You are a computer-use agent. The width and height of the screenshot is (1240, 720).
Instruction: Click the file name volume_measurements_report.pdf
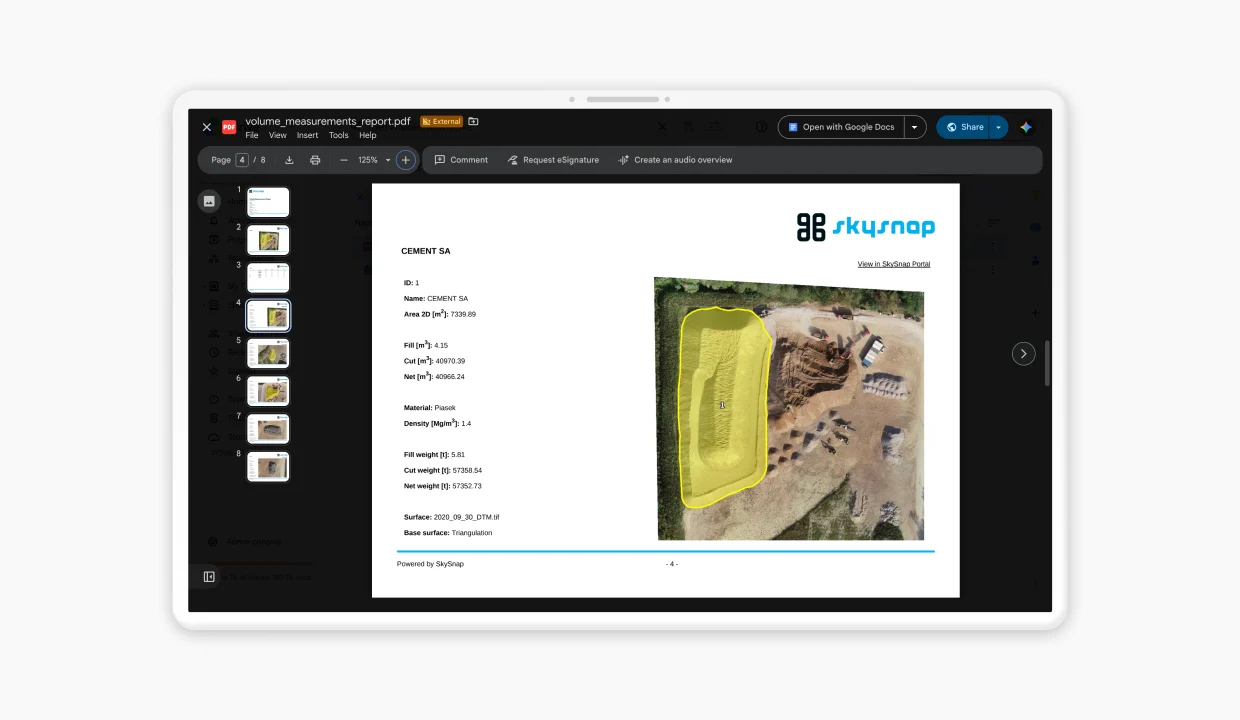click(328, 121)
